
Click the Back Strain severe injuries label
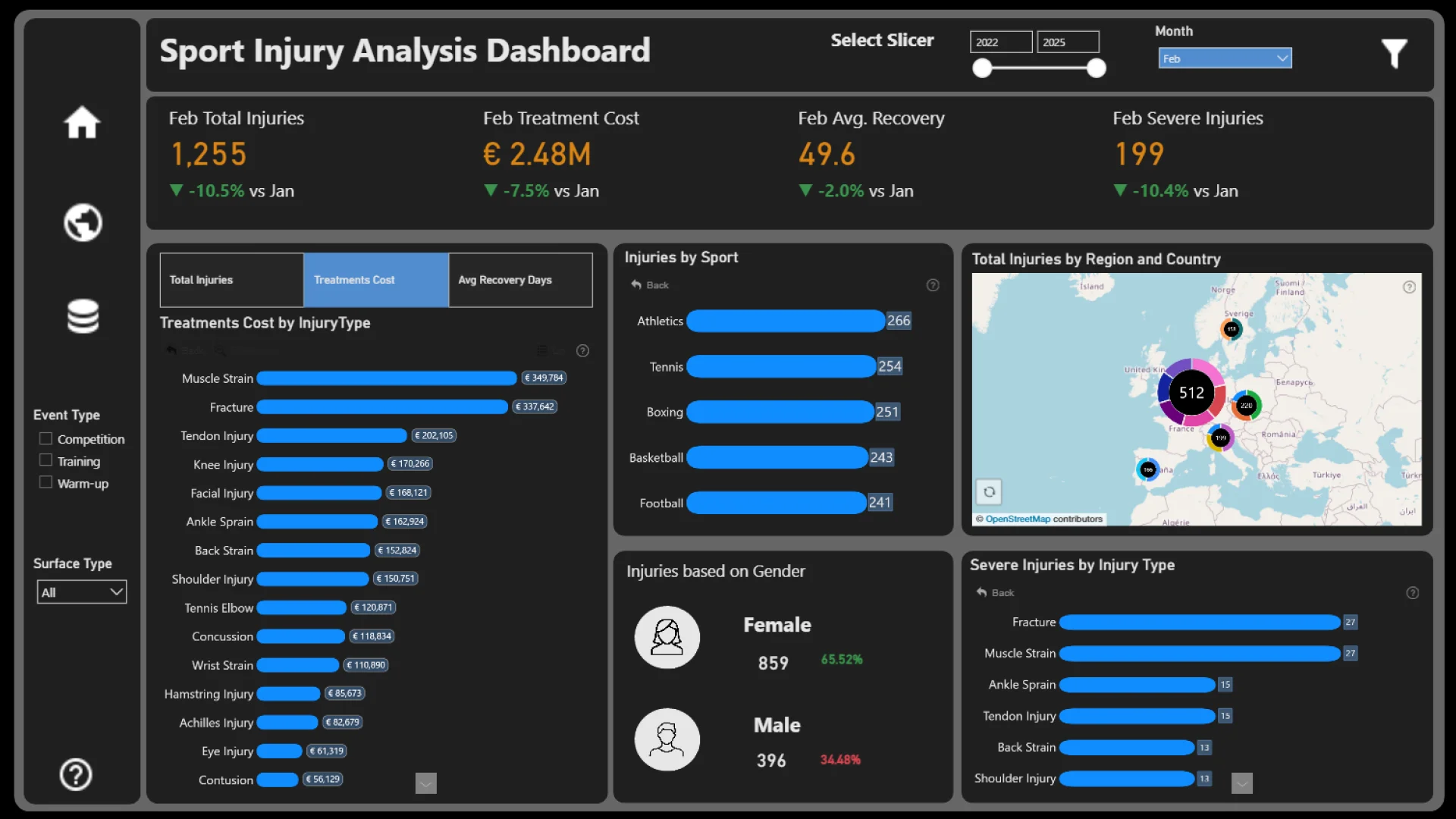click(1026, 748)
